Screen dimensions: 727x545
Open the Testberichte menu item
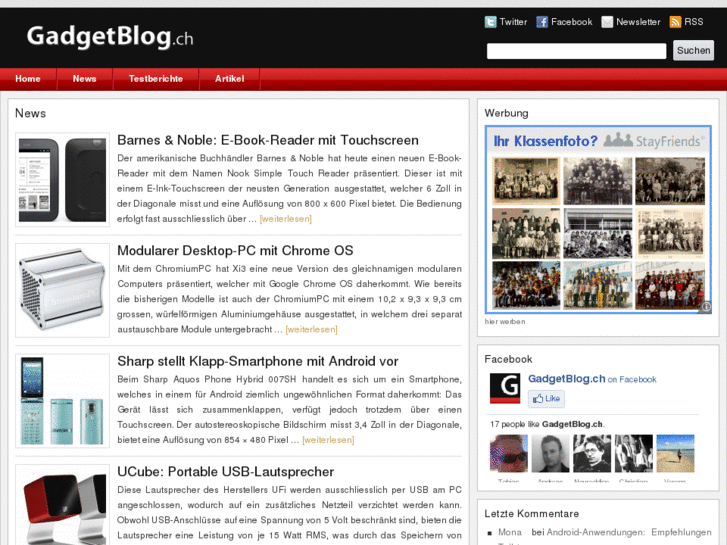(156, 79)
